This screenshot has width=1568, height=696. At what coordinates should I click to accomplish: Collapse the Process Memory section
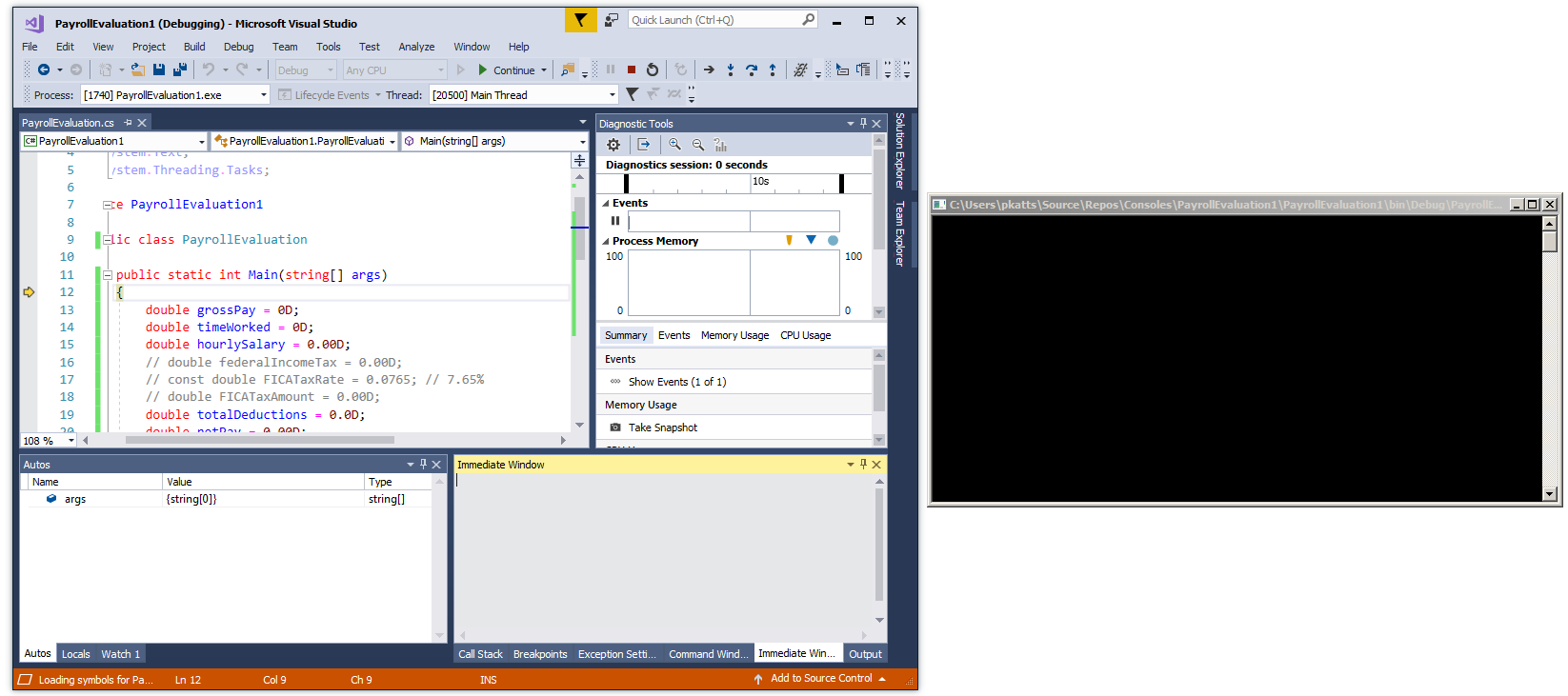coord(606,241)
